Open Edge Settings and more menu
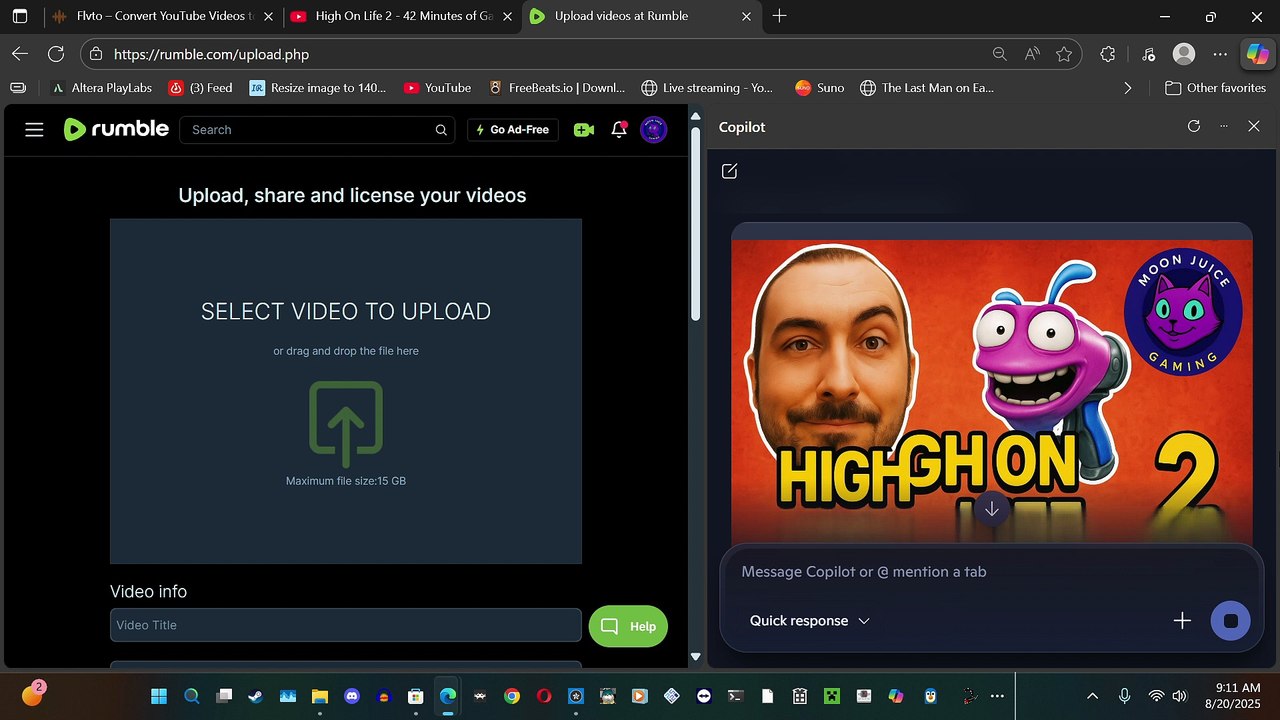1280x720 pixels. click(x=1220, y=54)
